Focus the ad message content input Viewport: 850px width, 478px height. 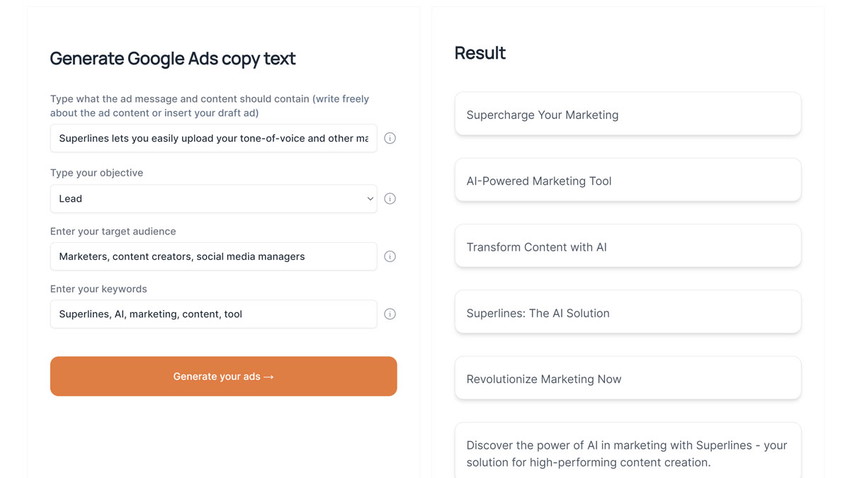click(214, 138)
